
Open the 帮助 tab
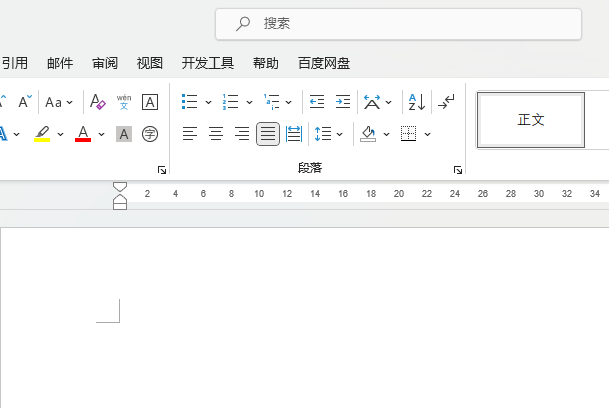pyautogui.click(x=266, y=63)
